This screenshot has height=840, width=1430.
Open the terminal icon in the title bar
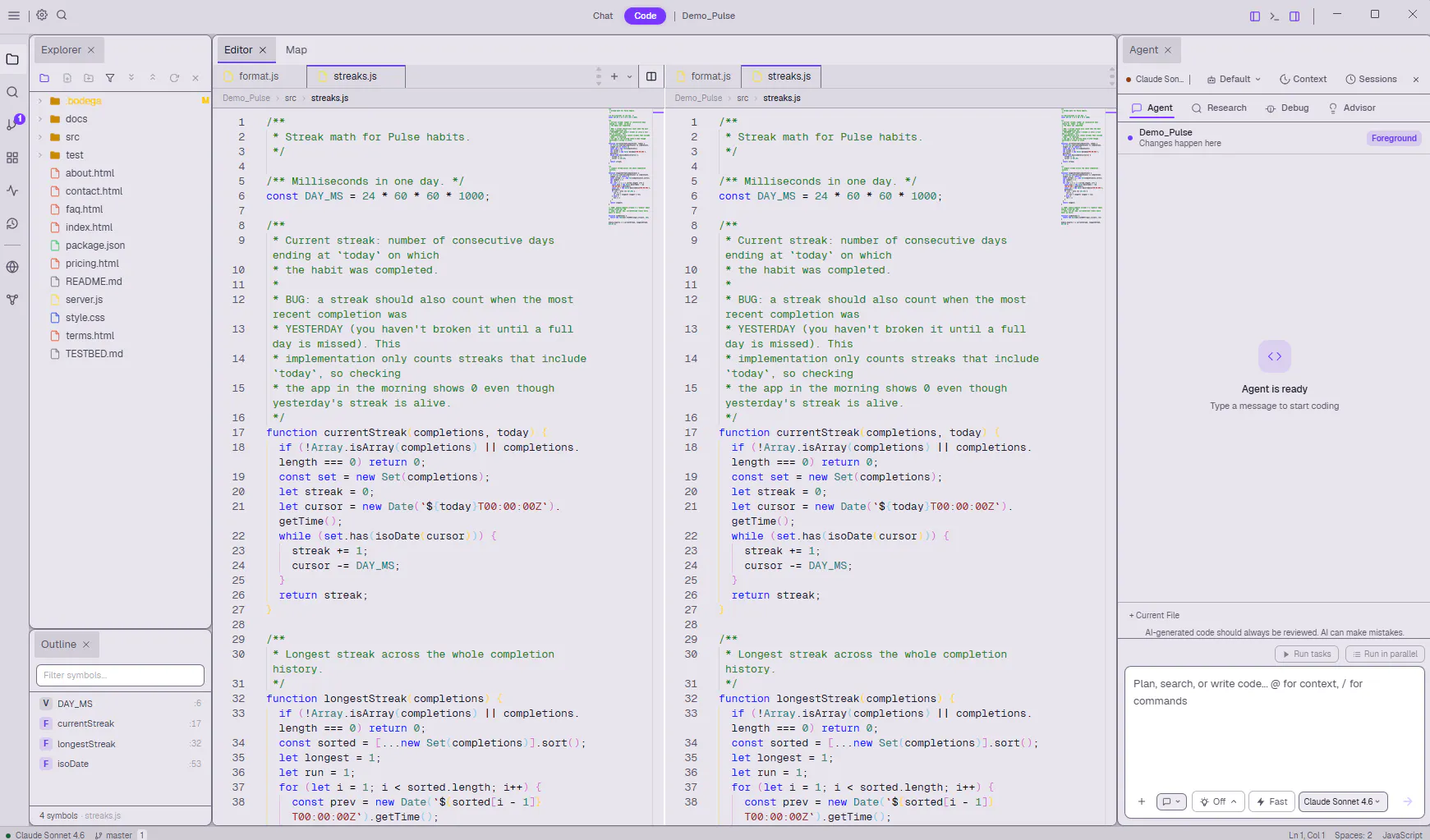(x=1275, y=16)
